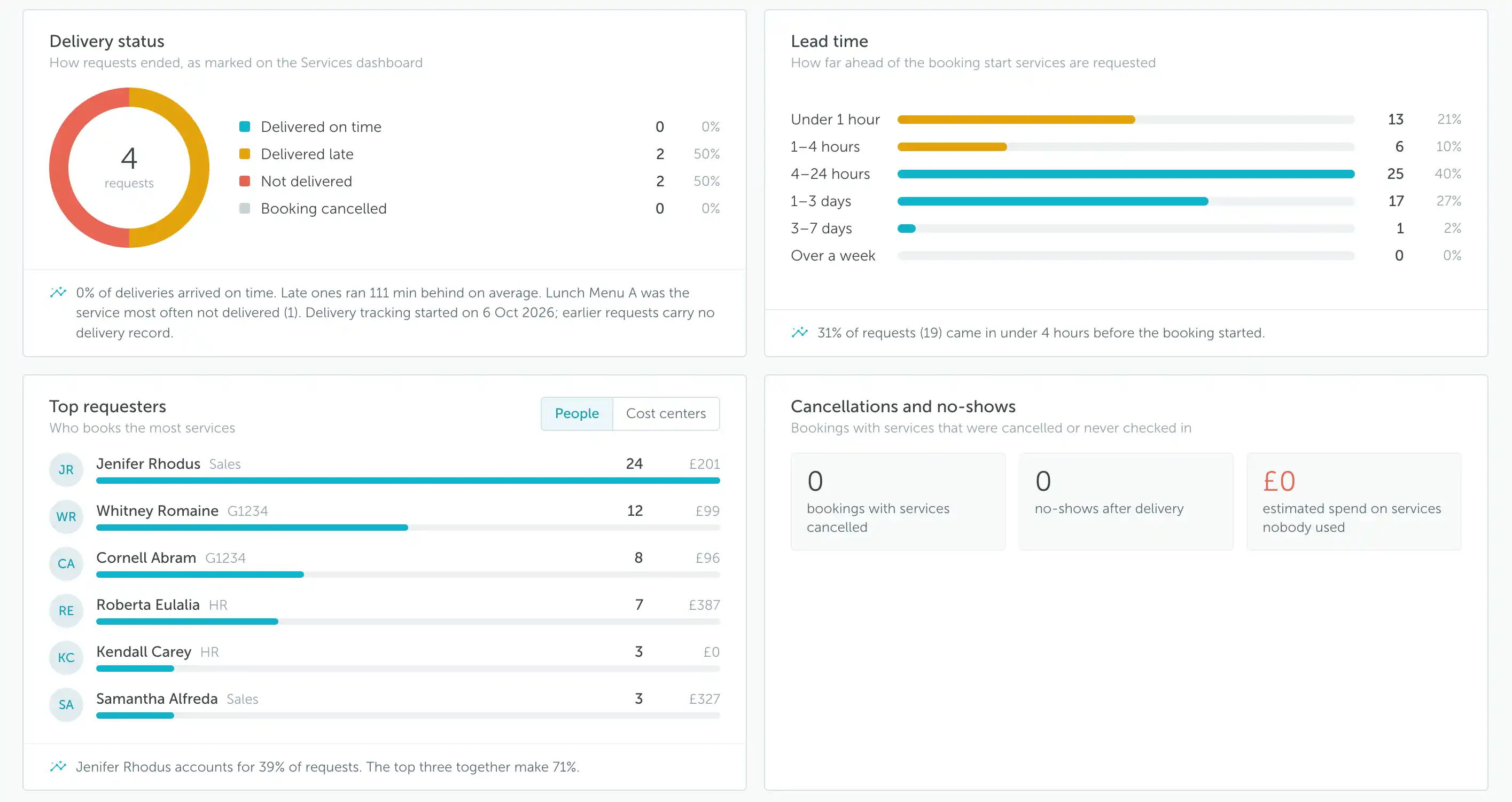The image size is (1512, 802).
Task: Click the Cancellations and no-shows heading
Action: click(x=903, y=406)
